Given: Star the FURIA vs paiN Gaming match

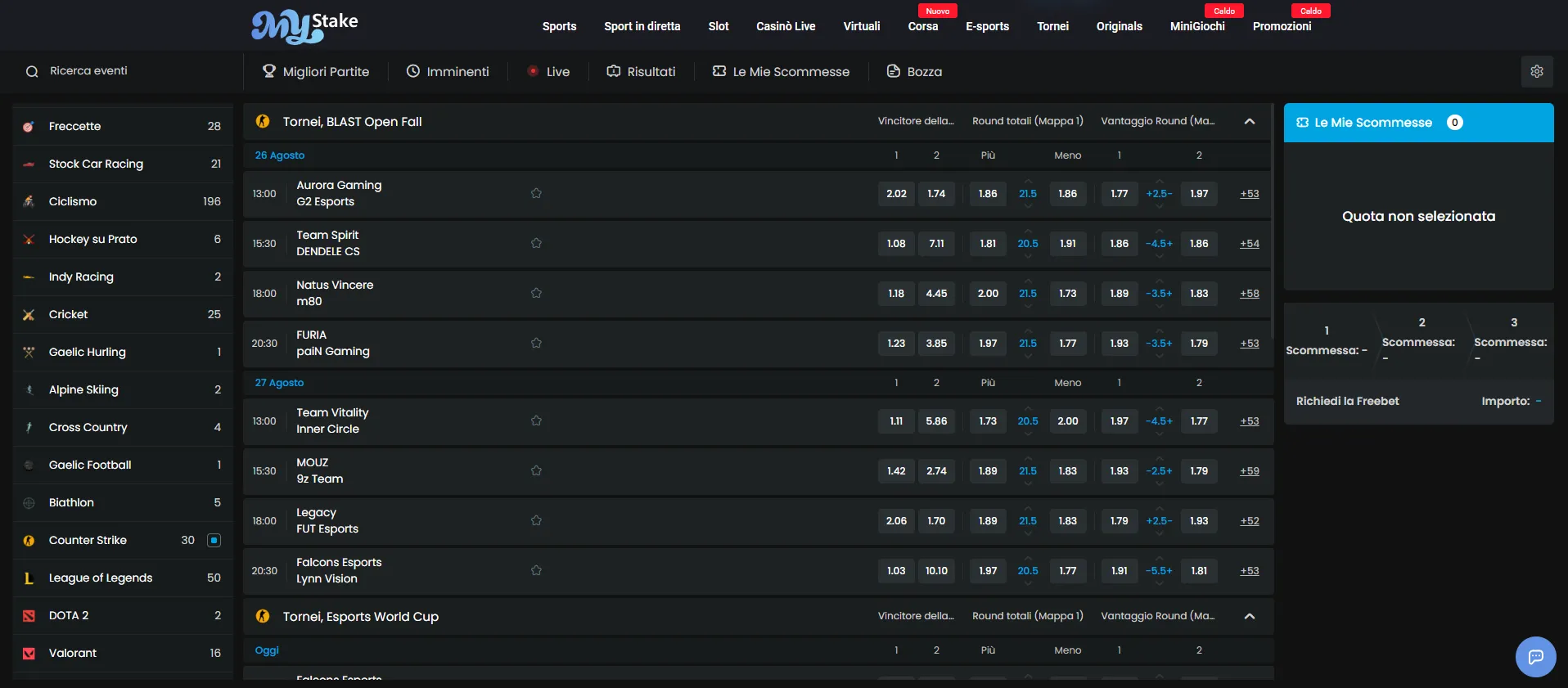Looking at the screenshot, I should (x=536, y=344).
